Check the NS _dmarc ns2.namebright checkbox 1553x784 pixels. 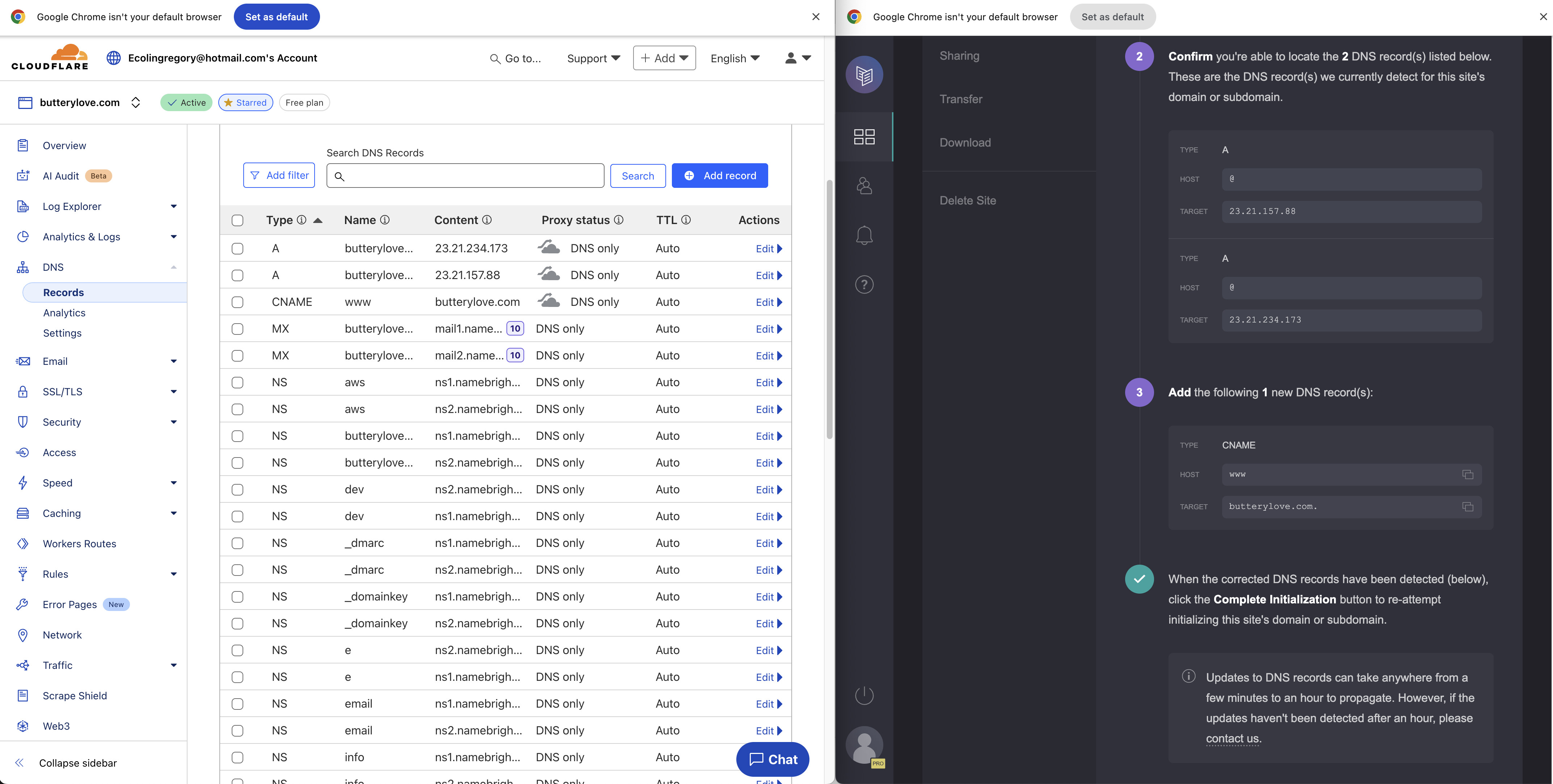coord(237,570)
